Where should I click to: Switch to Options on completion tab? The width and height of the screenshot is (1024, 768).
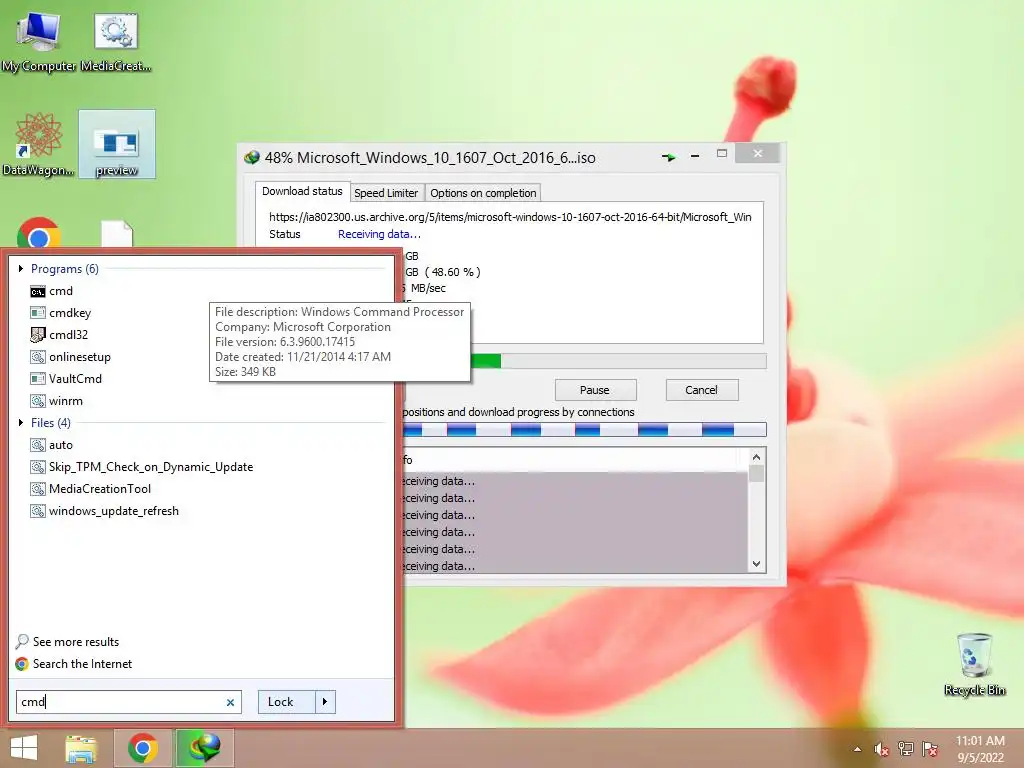coord(483,193)
